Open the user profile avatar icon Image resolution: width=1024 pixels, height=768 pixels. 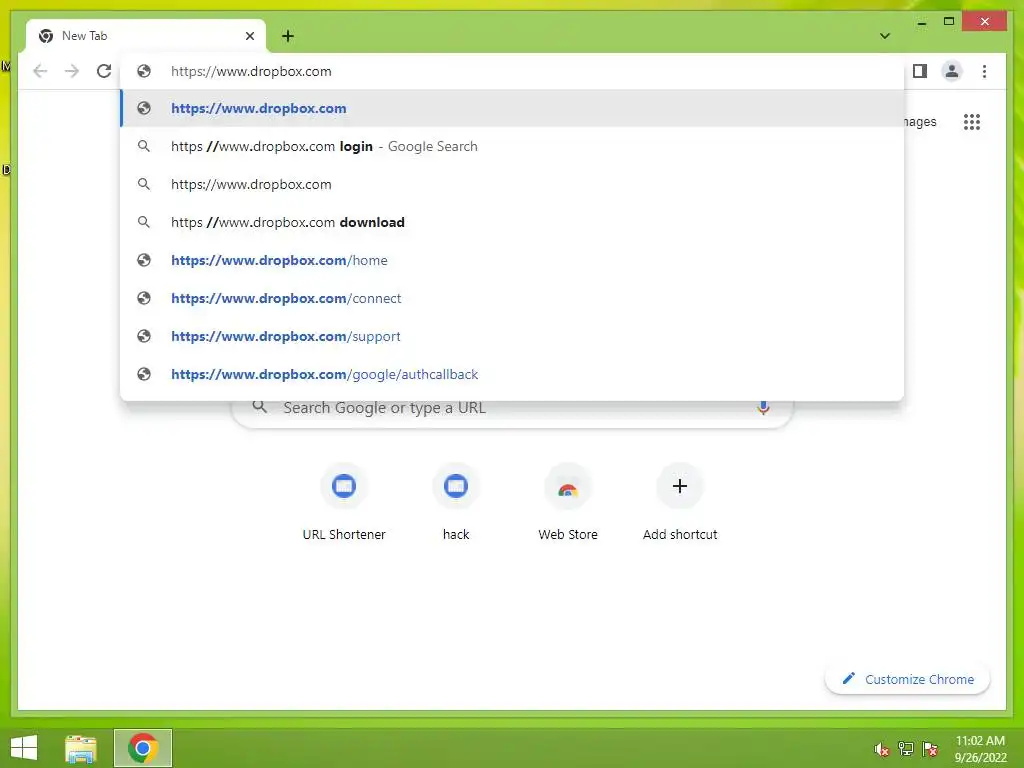click(x=952, y=71)
